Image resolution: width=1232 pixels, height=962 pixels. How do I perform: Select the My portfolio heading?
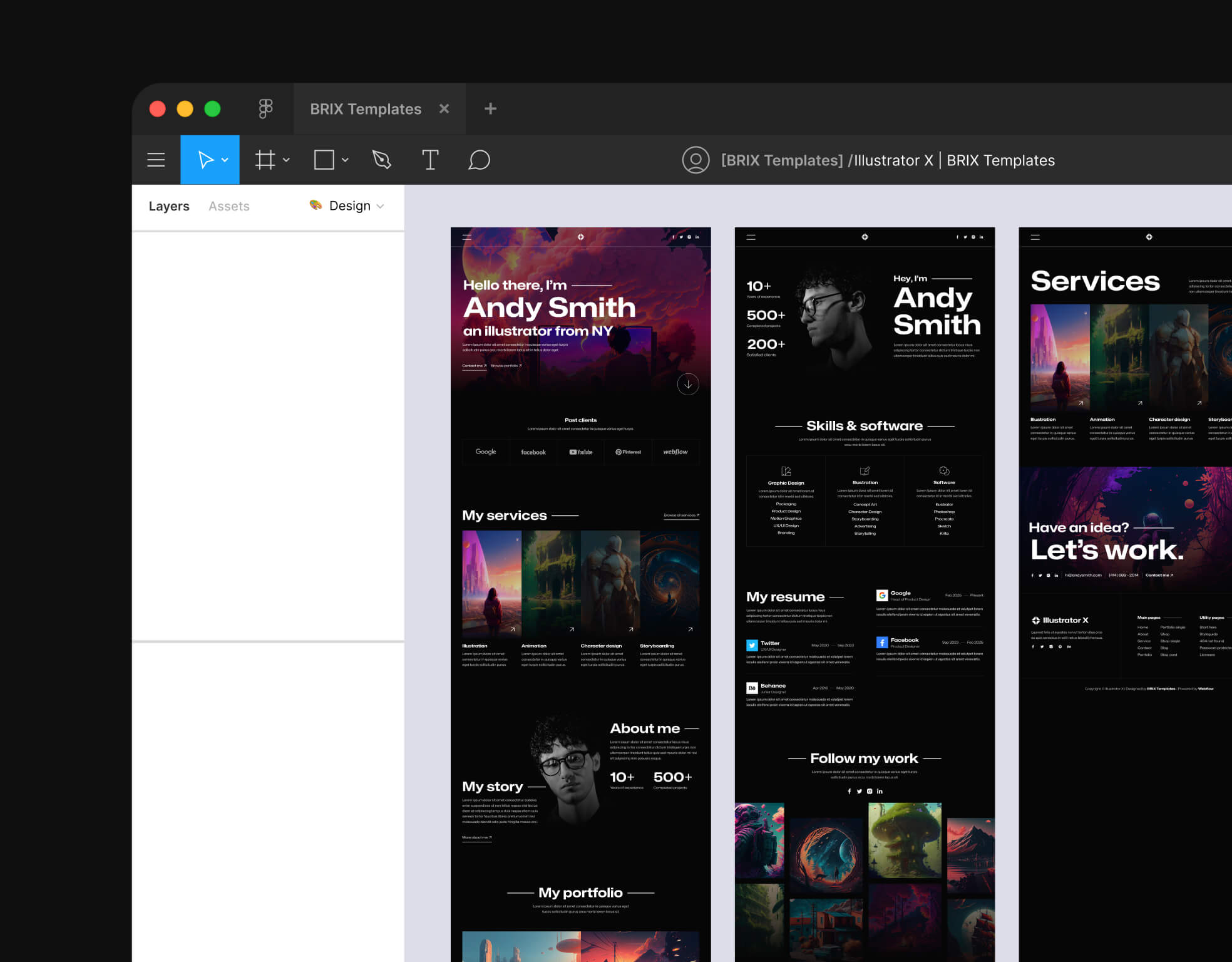580,892
